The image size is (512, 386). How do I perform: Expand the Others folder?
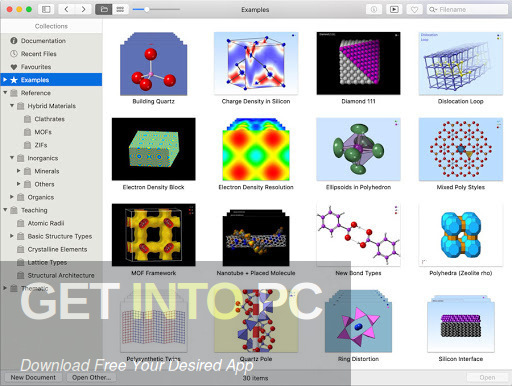click(x=19, y=184)
